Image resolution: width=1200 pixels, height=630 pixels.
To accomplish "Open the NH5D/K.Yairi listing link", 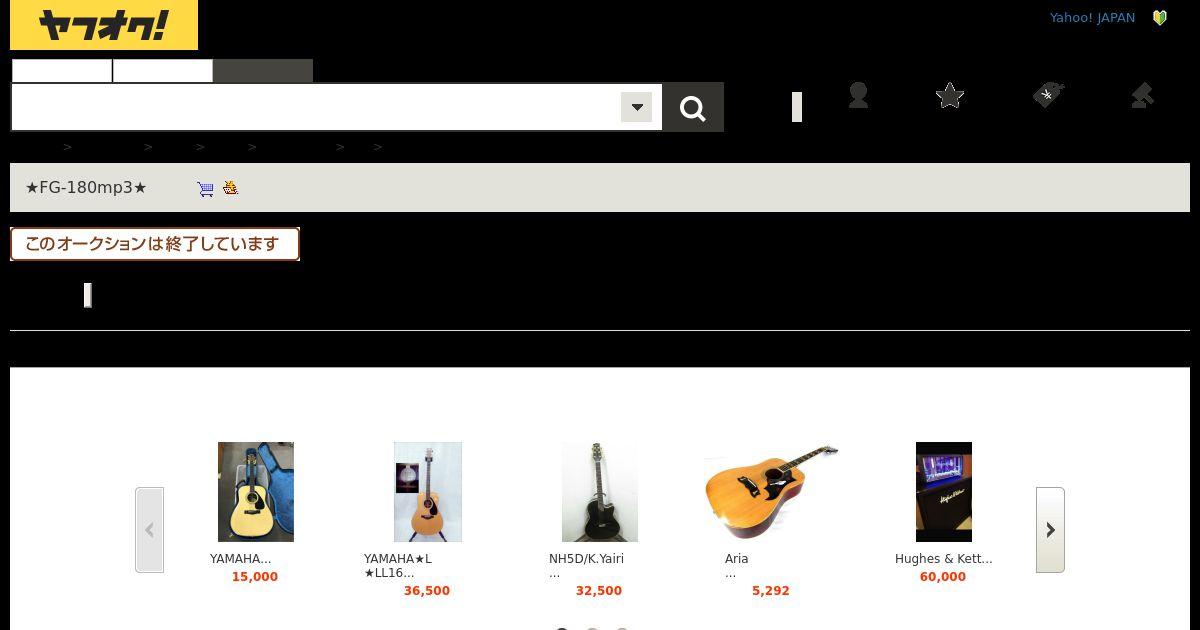I will pos(586,559).
